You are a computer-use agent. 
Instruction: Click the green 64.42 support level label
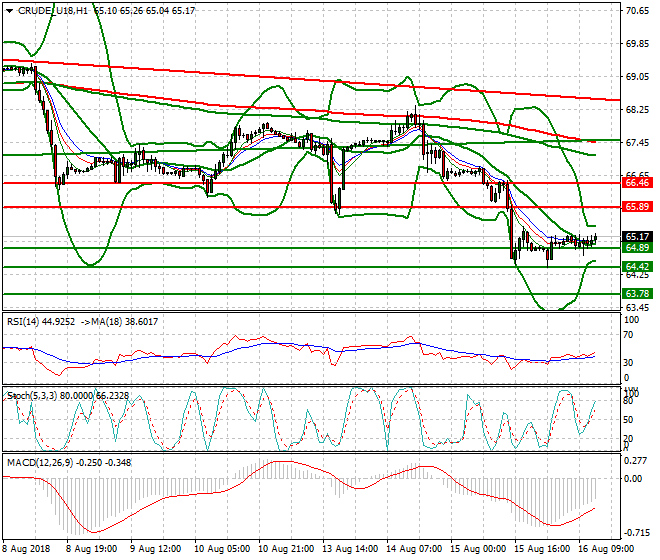[637, 267]
